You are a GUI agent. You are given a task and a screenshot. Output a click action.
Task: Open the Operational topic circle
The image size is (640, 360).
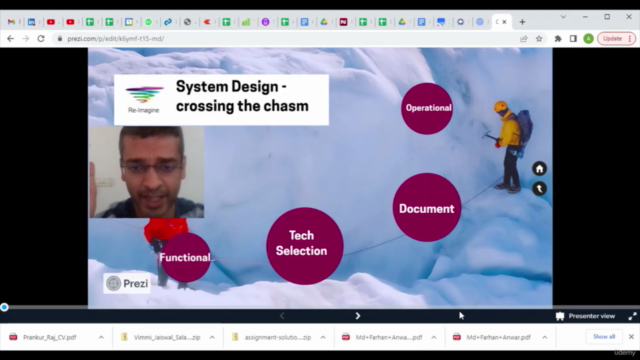427,108
